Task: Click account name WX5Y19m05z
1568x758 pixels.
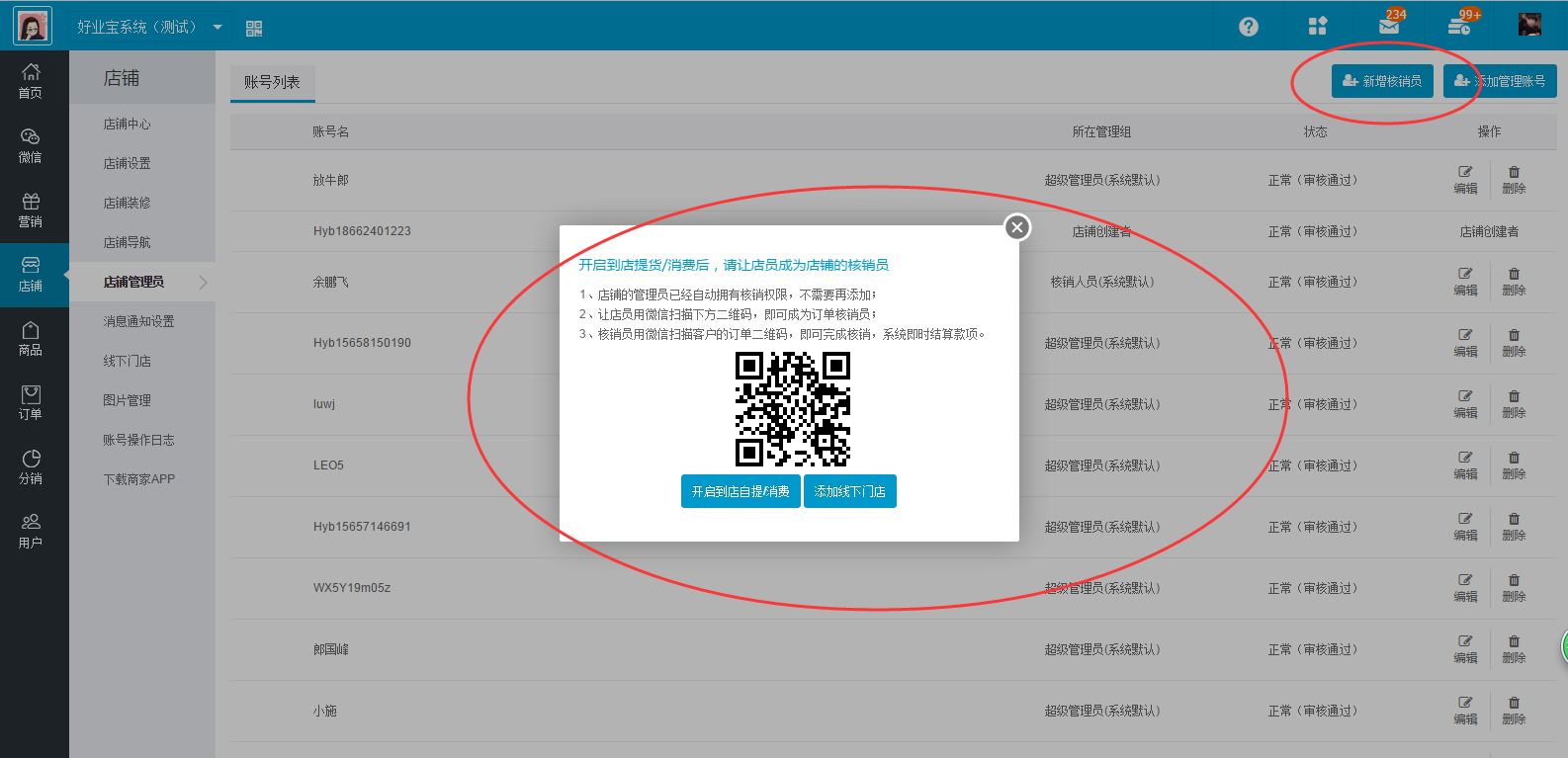Action: [352, 588]
